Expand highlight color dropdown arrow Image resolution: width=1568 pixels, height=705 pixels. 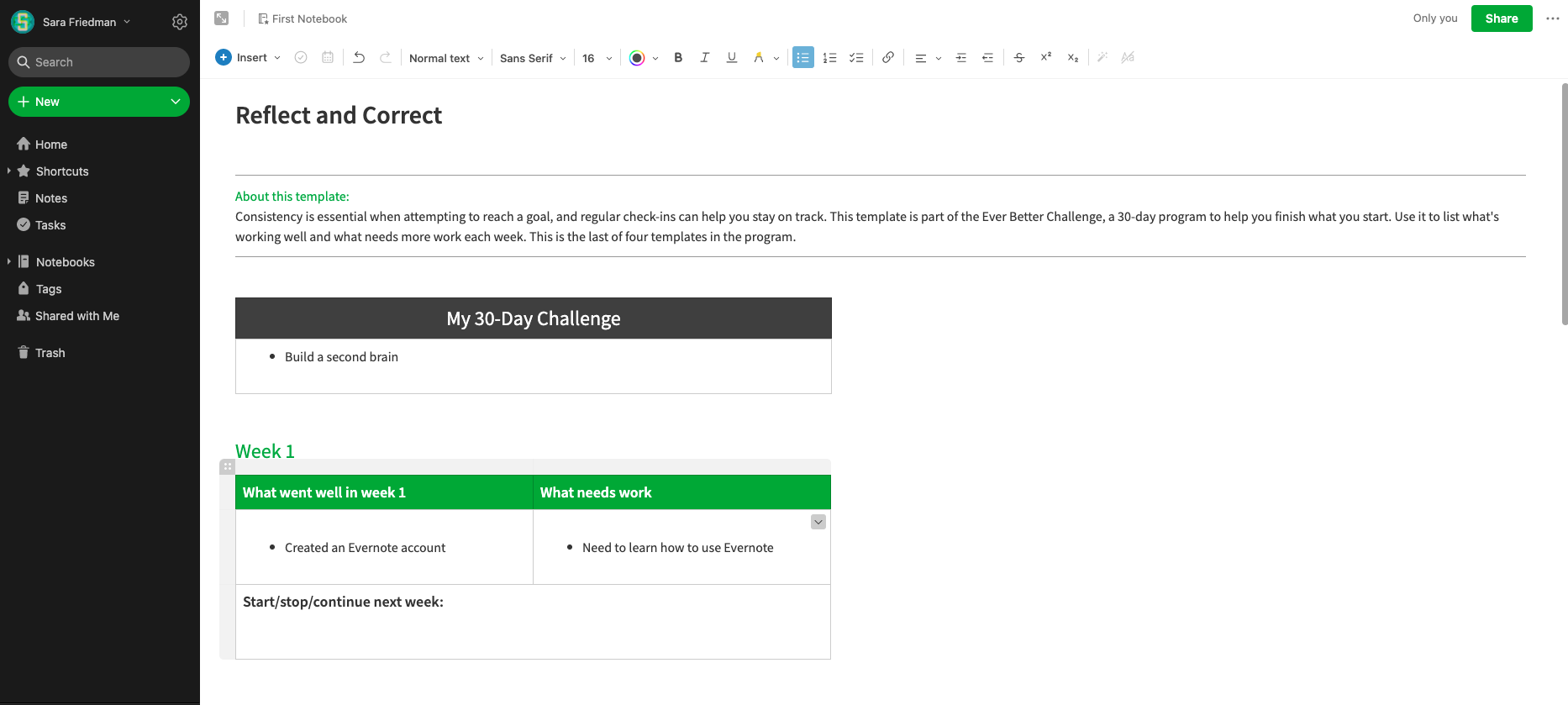(776, 58)
